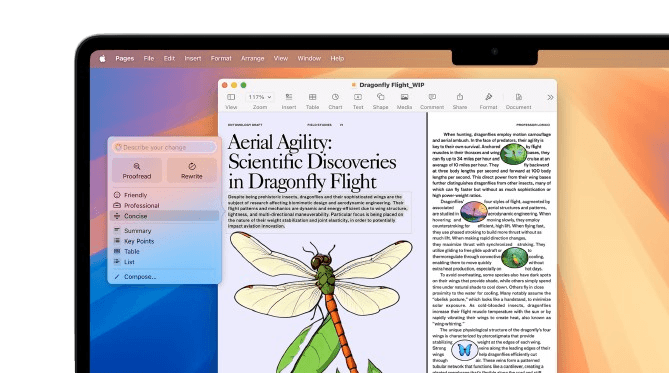
Task: Click the Compose… option
Action: click(165, 277)
